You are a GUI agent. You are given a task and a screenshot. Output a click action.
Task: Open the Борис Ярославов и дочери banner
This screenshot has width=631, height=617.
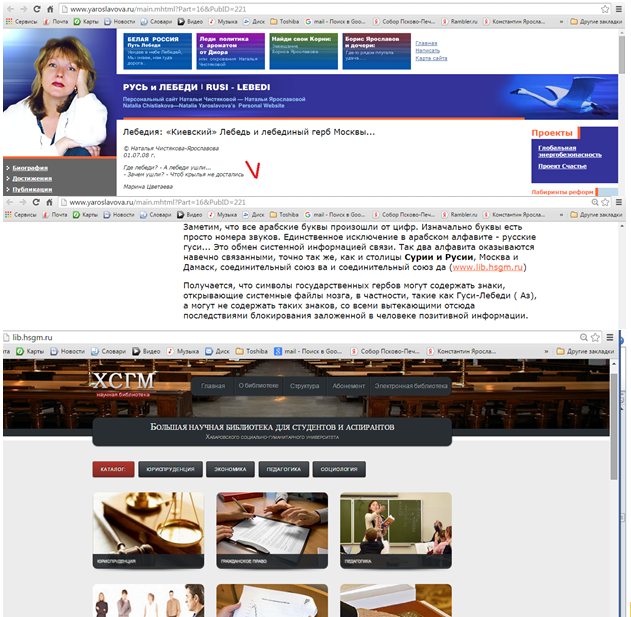(376, 52)
